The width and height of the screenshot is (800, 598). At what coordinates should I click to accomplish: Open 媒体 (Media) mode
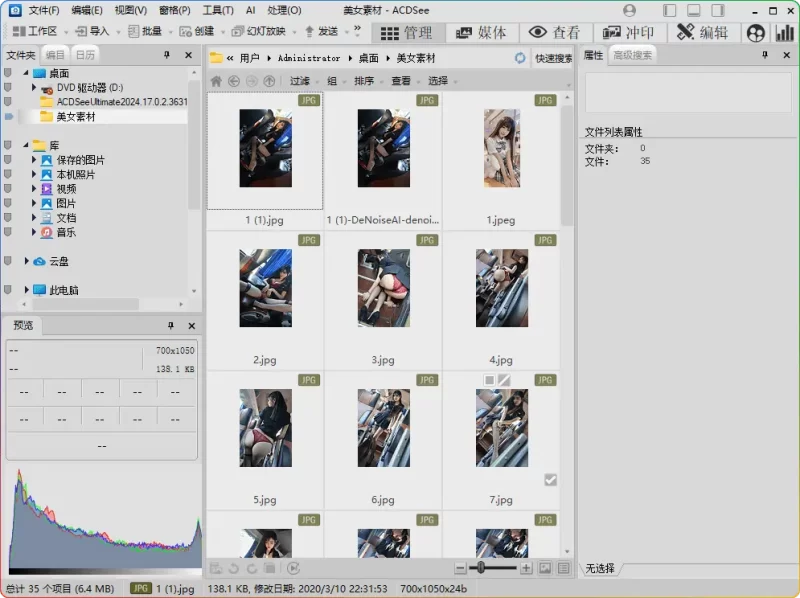point(486,32)
